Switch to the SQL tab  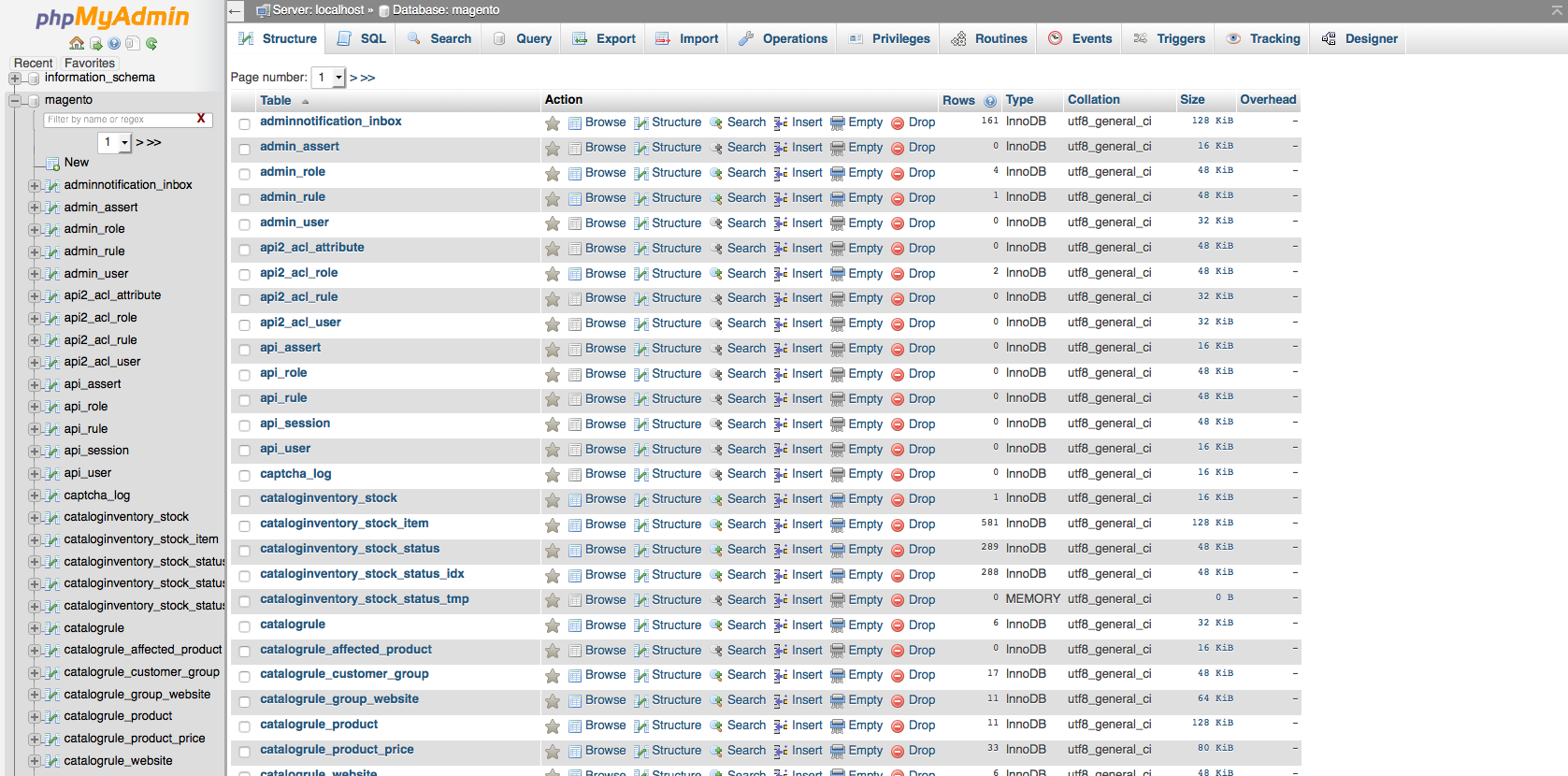362,38
